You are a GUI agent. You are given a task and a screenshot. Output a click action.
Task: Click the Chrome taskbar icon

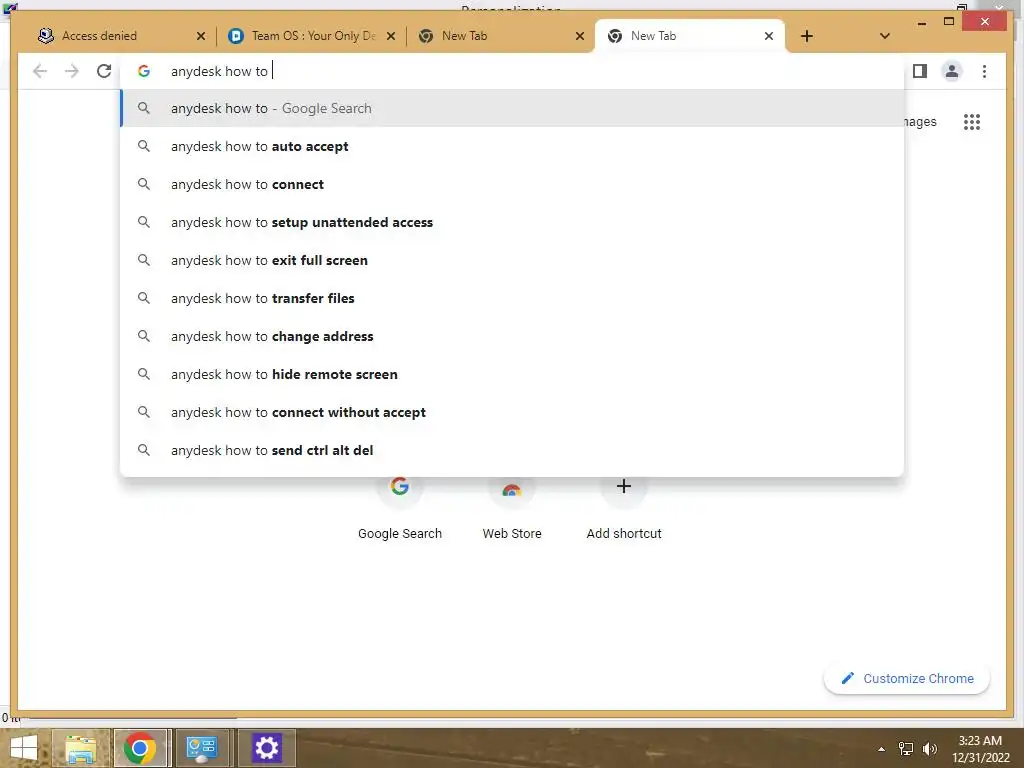139,748
